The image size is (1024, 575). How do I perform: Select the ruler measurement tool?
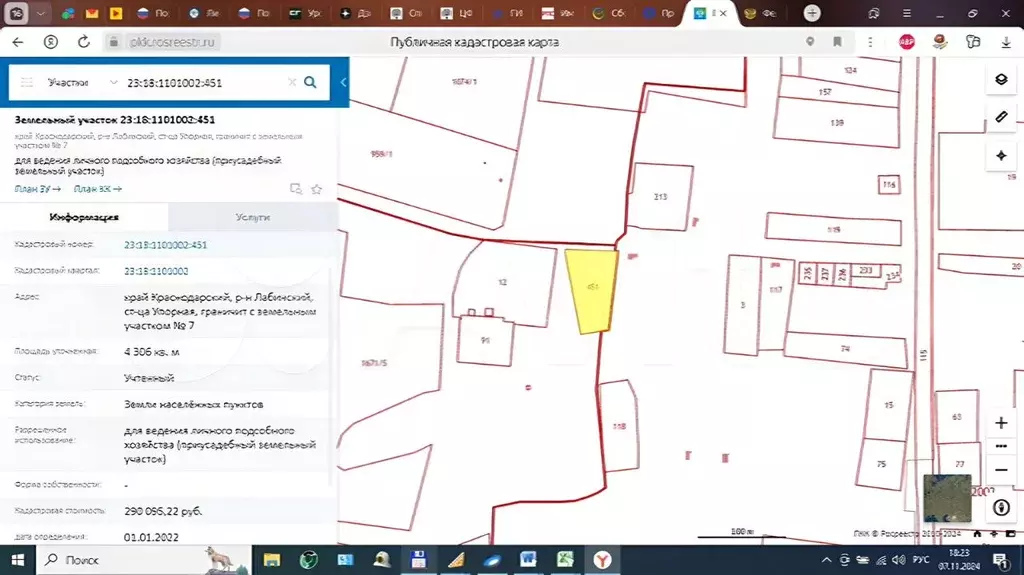1001,117
